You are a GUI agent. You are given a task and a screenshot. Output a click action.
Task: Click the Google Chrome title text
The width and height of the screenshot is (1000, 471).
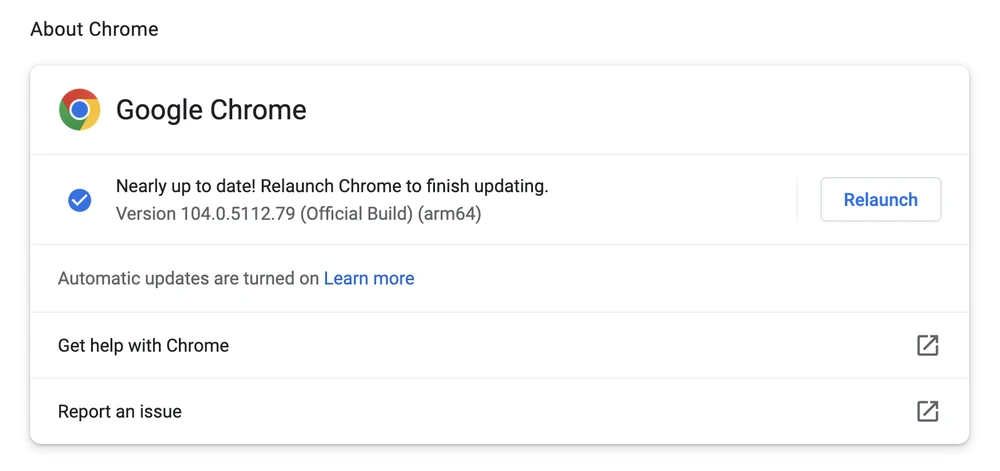(211, 110)
